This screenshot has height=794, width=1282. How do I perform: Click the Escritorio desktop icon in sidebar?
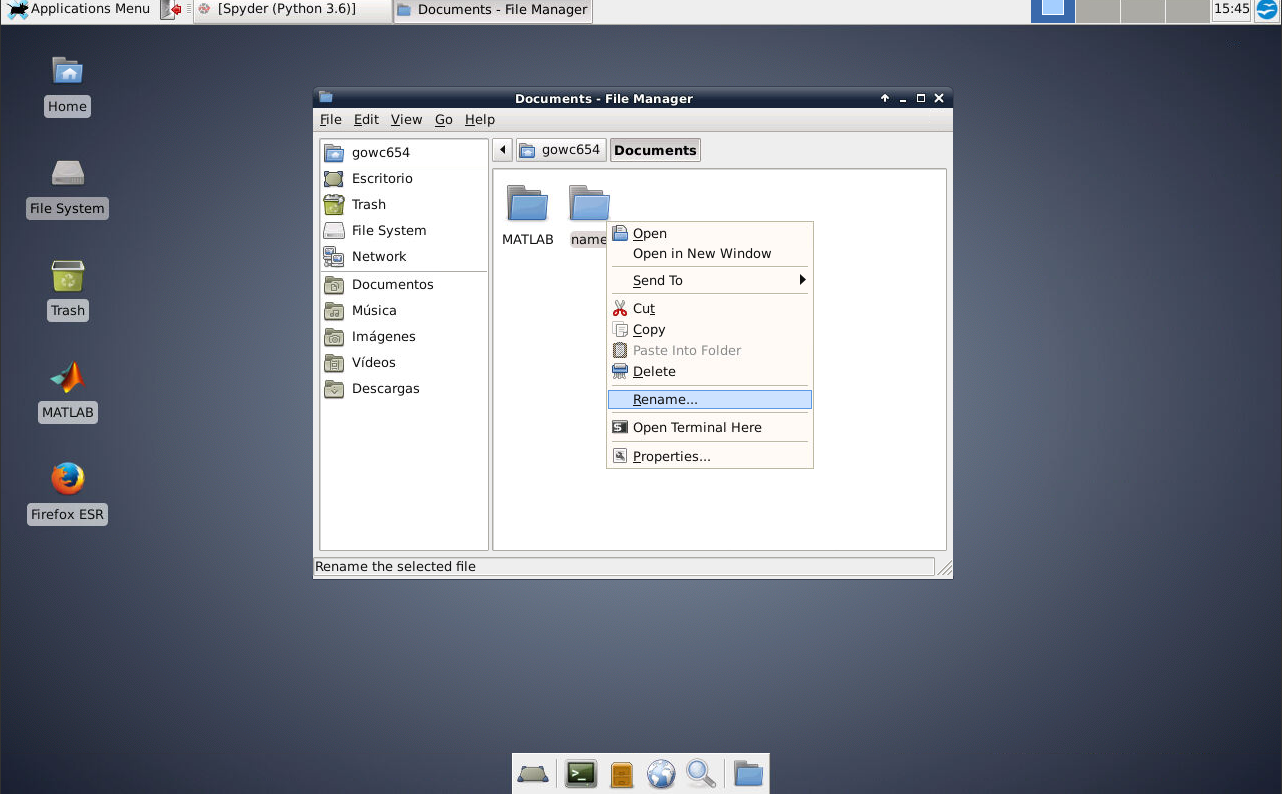[x=334, y=178]
